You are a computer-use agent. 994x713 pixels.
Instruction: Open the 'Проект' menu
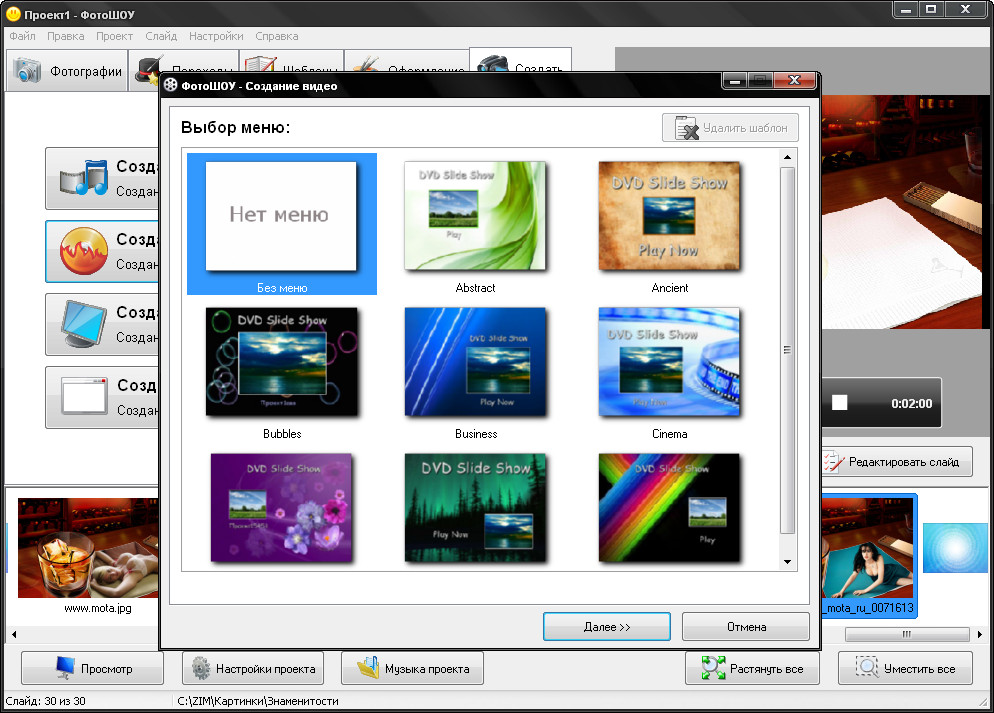(x=114, y=36)
